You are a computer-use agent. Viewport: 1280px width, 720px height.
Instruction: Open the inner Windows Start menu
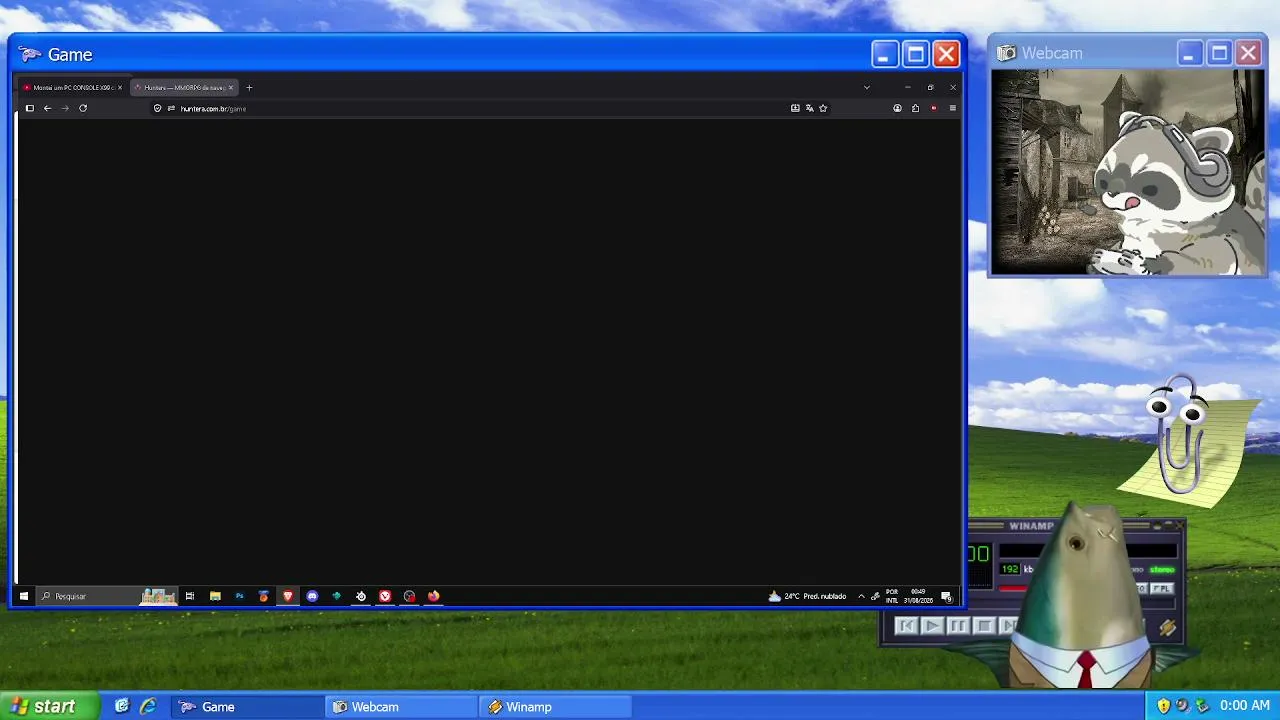[24, 596]
